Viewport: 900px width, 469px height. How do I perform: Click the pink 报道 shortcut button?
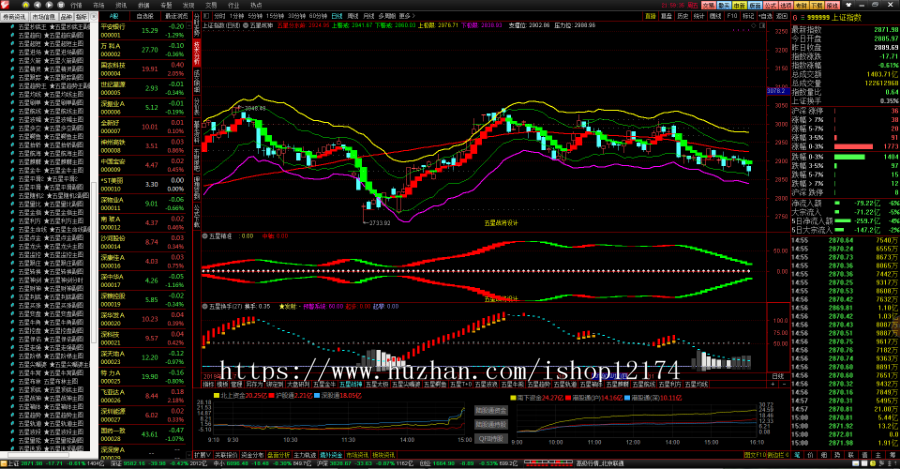pyautogui.click(x=832, y=5)
